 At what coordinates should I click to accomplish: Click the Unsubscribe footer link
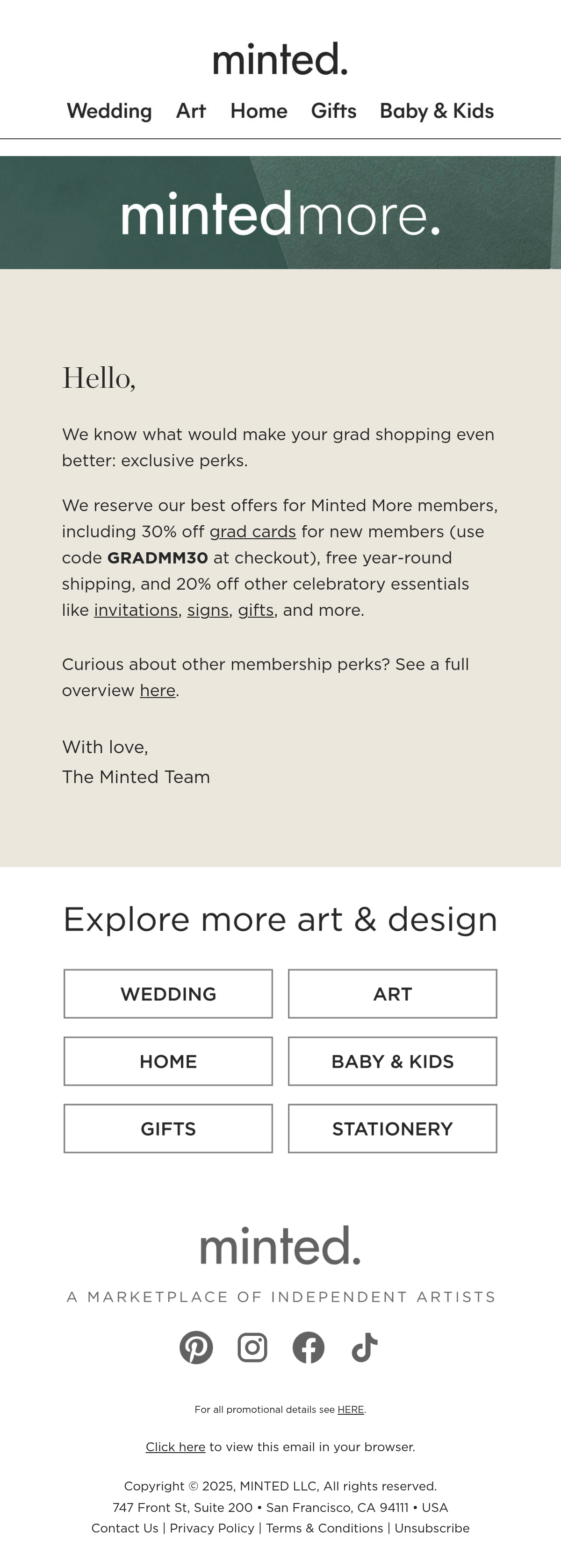(432, 1528)
